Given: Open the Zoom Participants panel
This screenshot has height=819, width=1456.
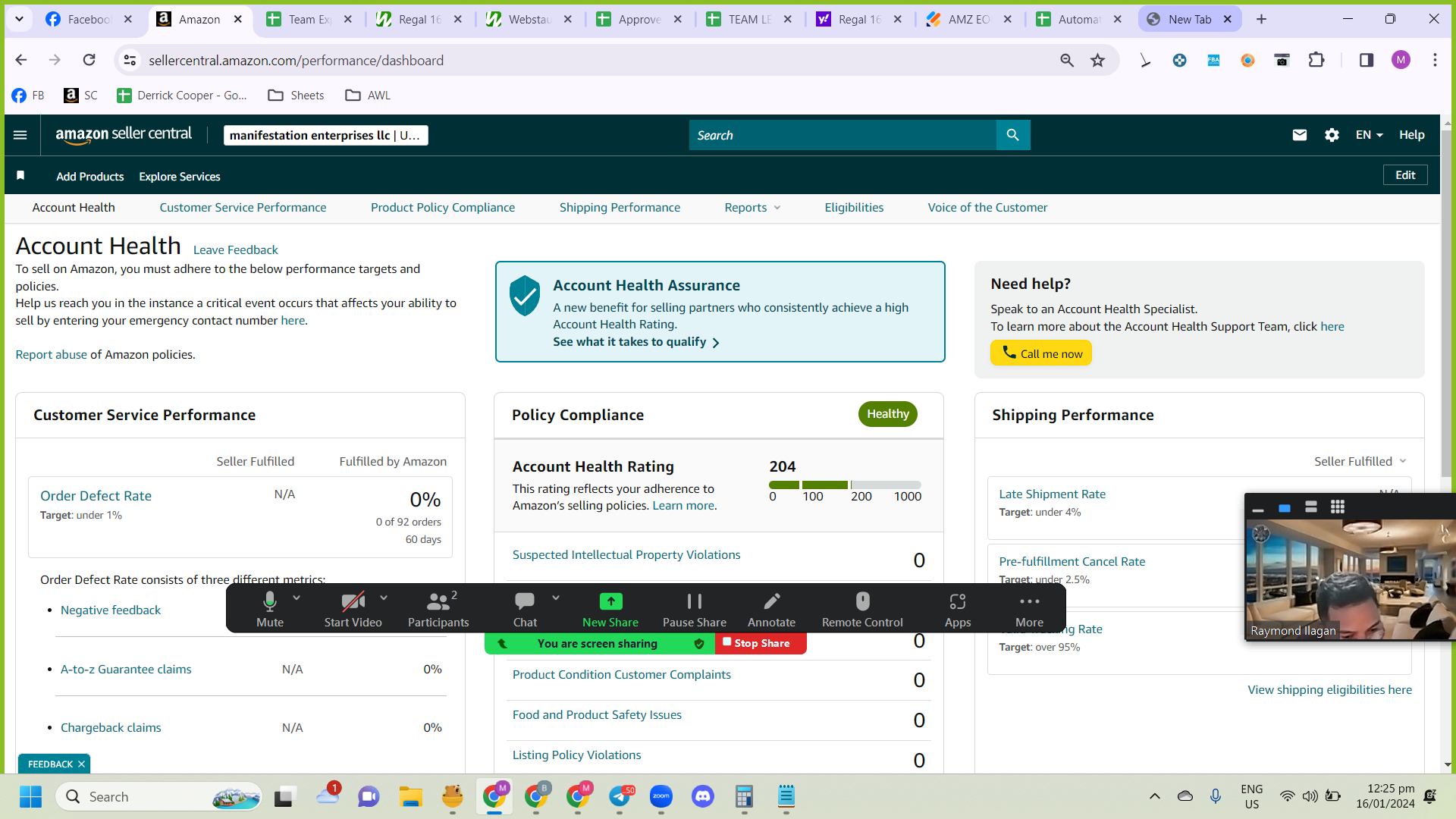Looking at the screenshot, I should [438, 609].
